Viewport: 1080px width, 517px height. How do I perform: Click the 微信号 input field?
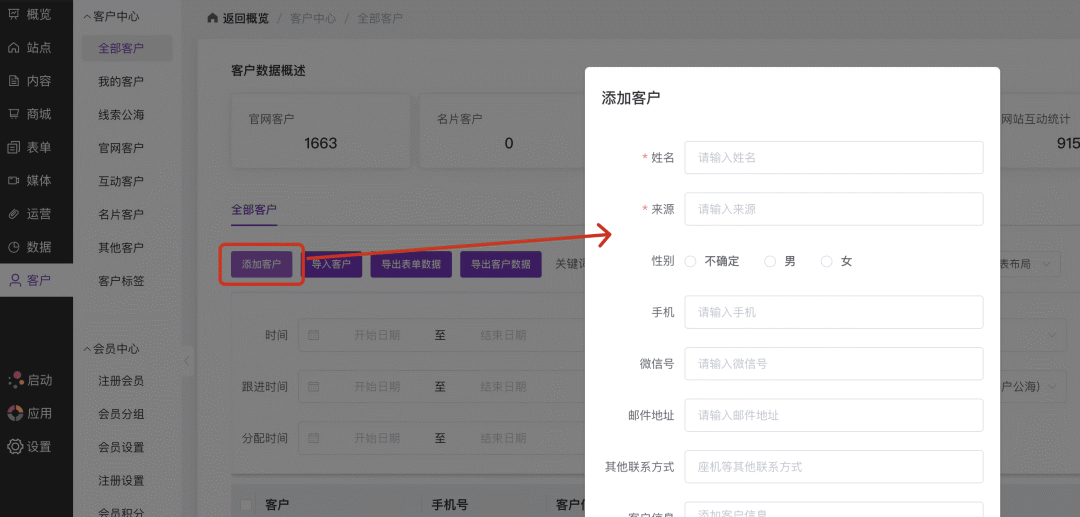[x=833, y=363]
